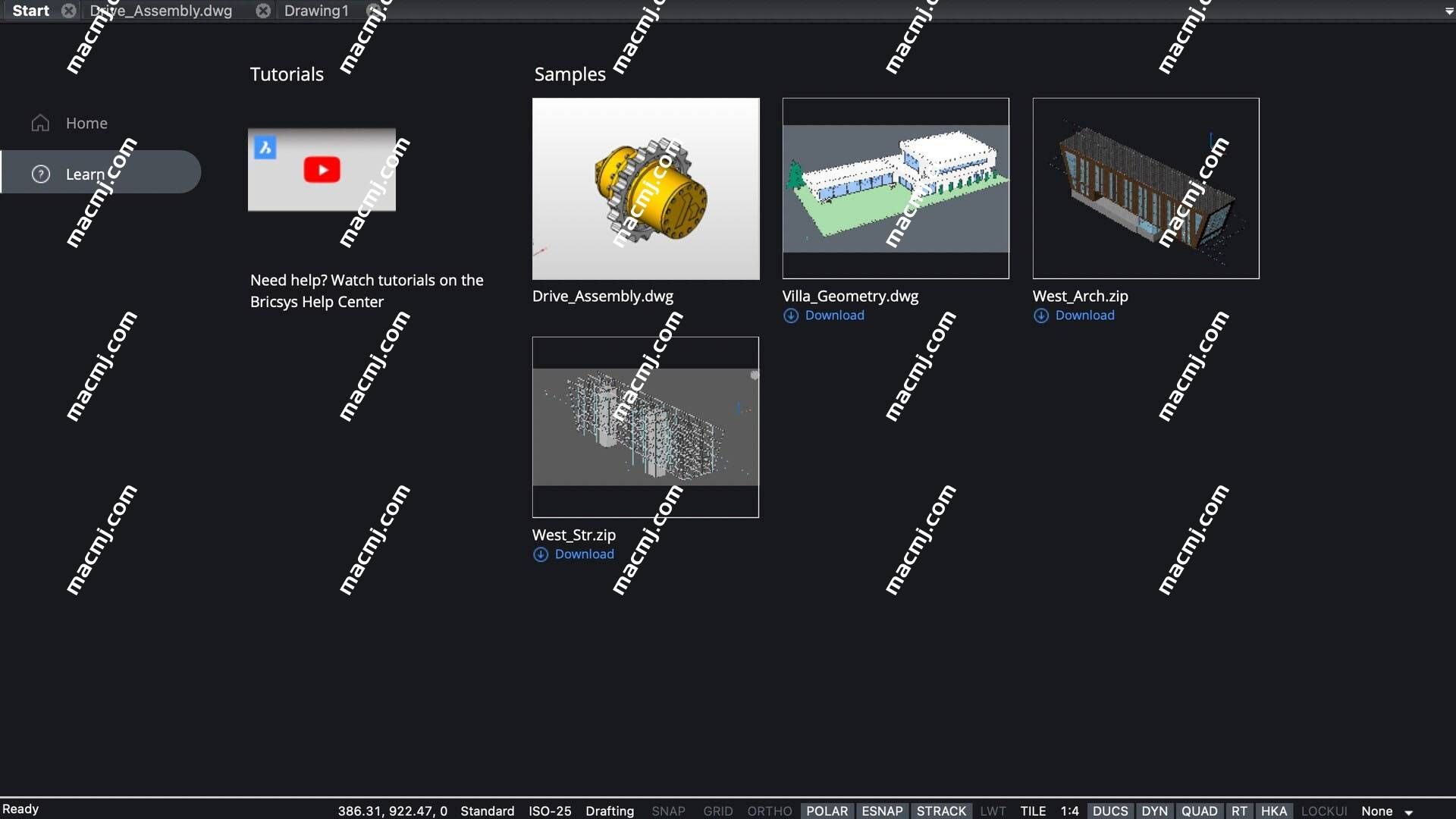The width and height of the screenshot is (1456, 819).
Task: Close the Drive_Assembly.dwg tab
Action: (x=263, y=11)
